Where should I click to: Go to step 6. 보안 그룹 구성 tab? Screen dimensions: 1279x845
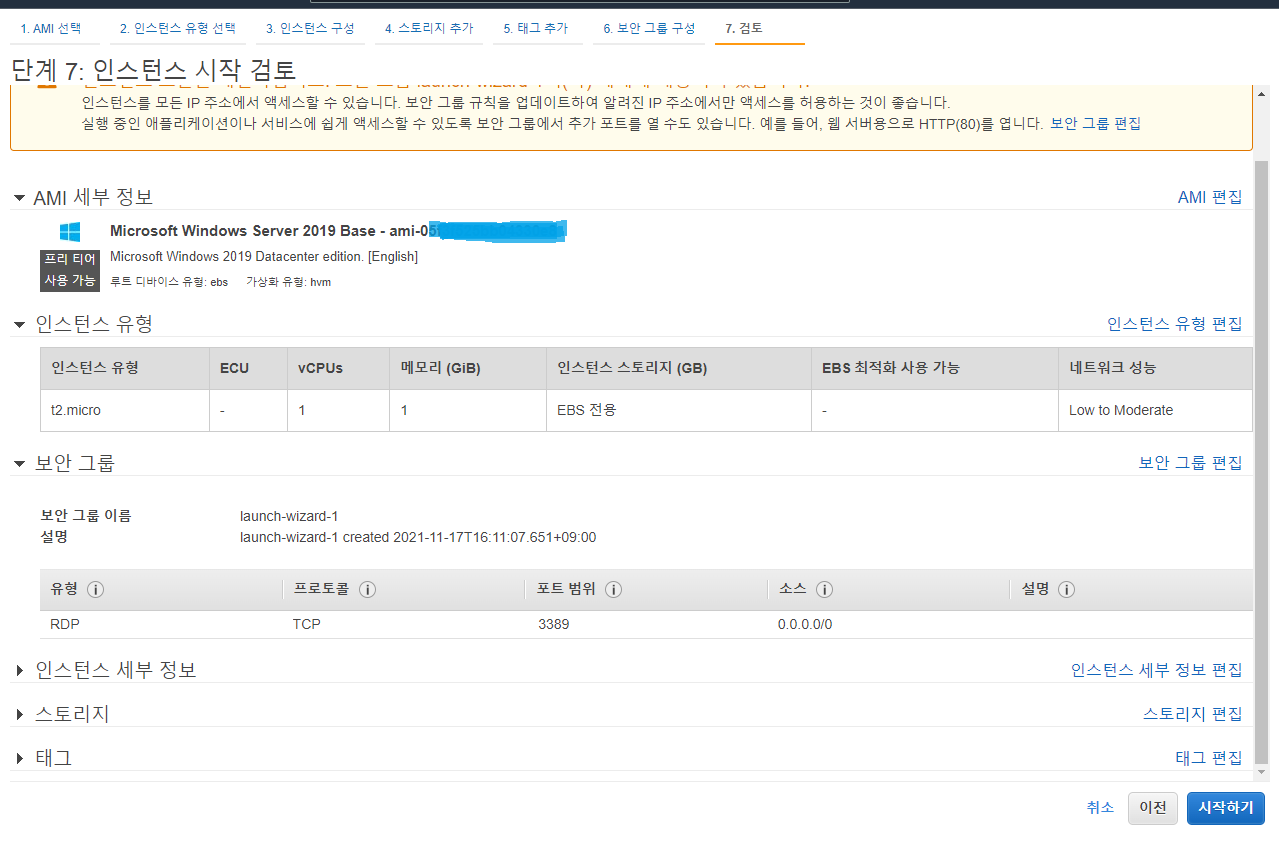649,29
